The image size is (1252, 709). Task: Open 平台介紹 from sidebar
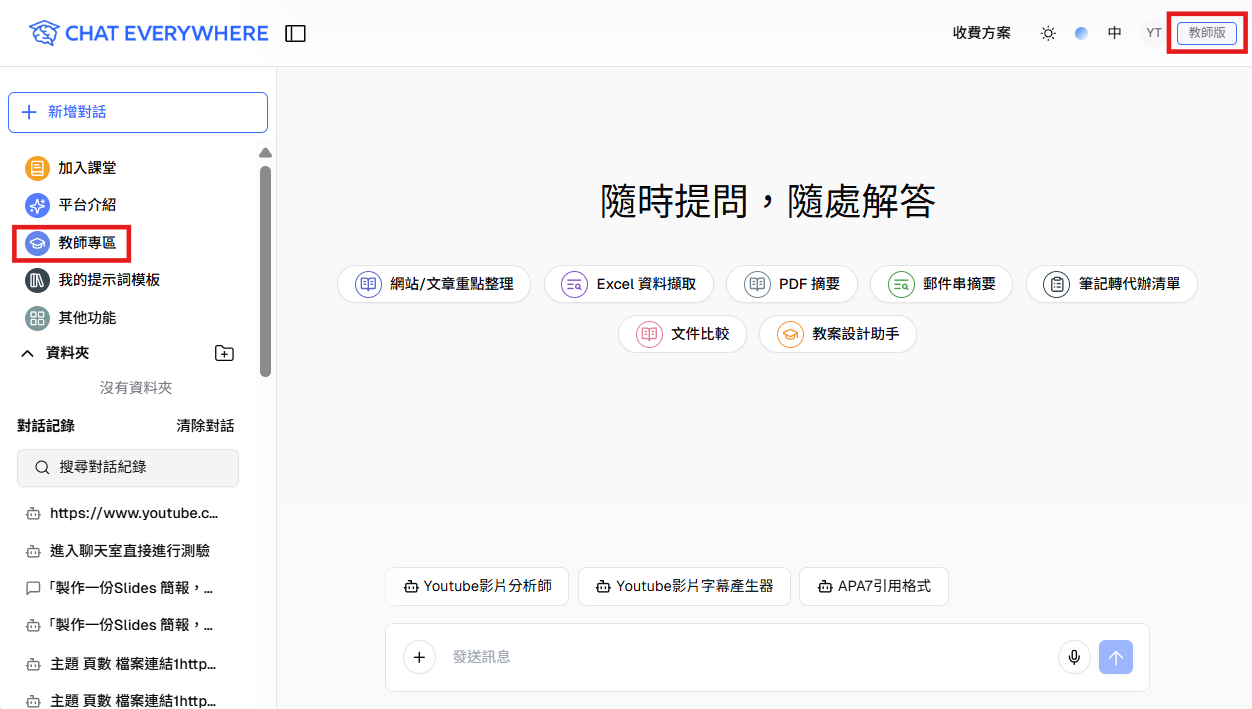click(x=87, y=205)
